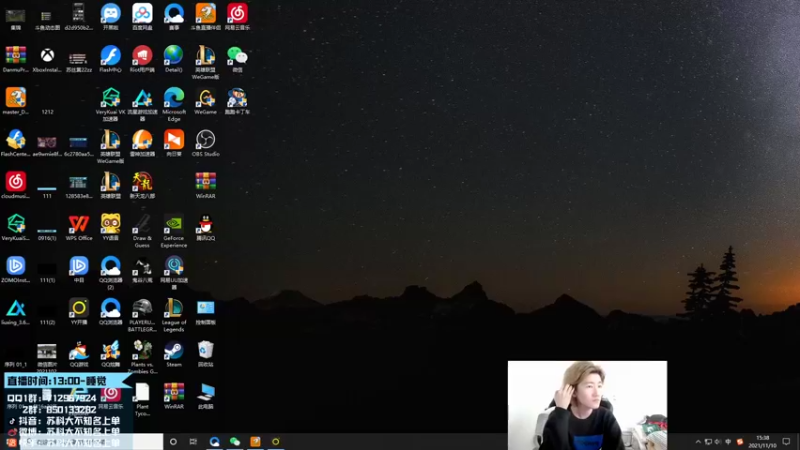Select the WinRAR shortcut beside 此电脑

click(174, 393)
